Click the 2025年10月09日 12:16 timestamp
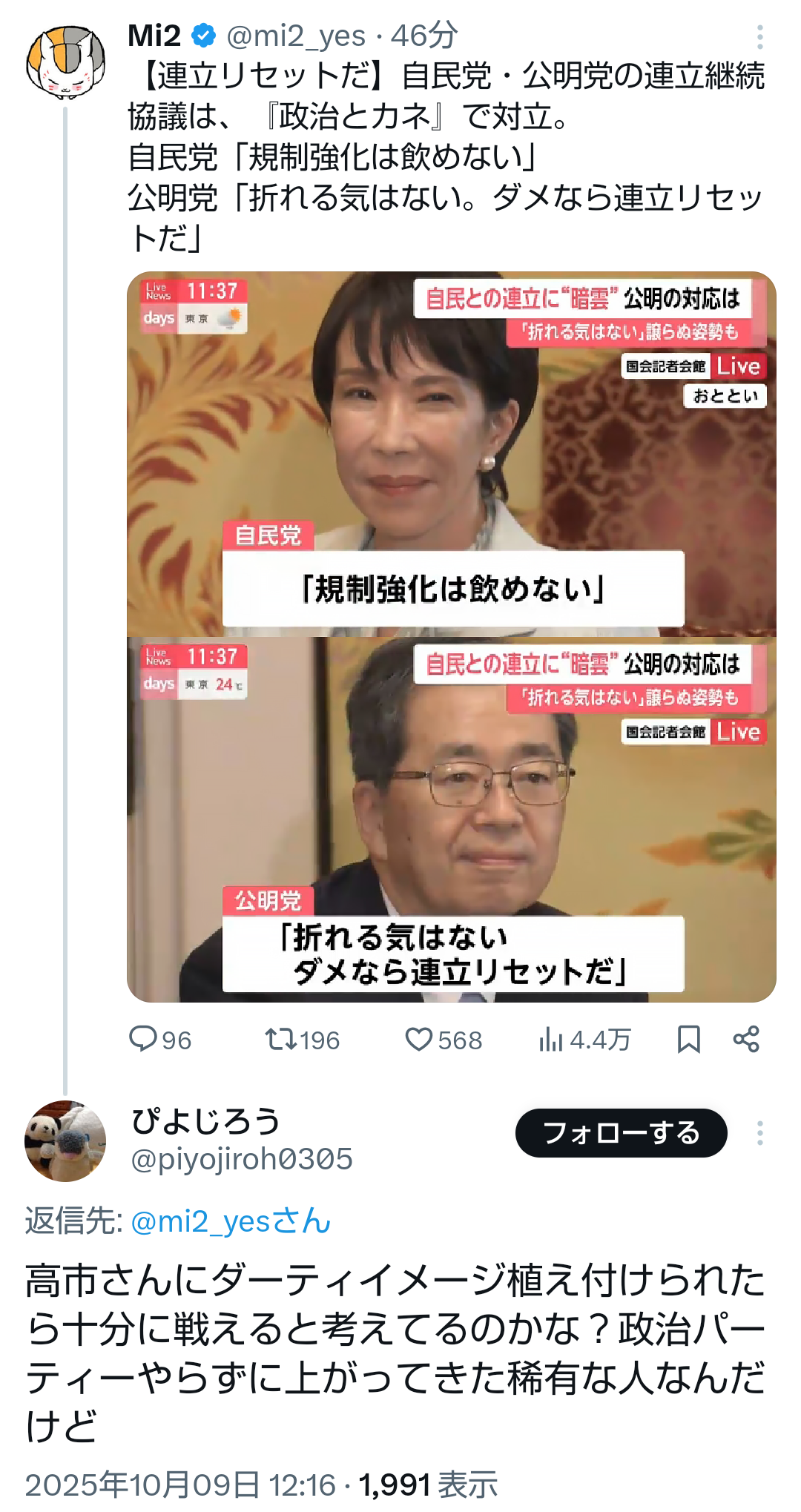 (181, 1485)
